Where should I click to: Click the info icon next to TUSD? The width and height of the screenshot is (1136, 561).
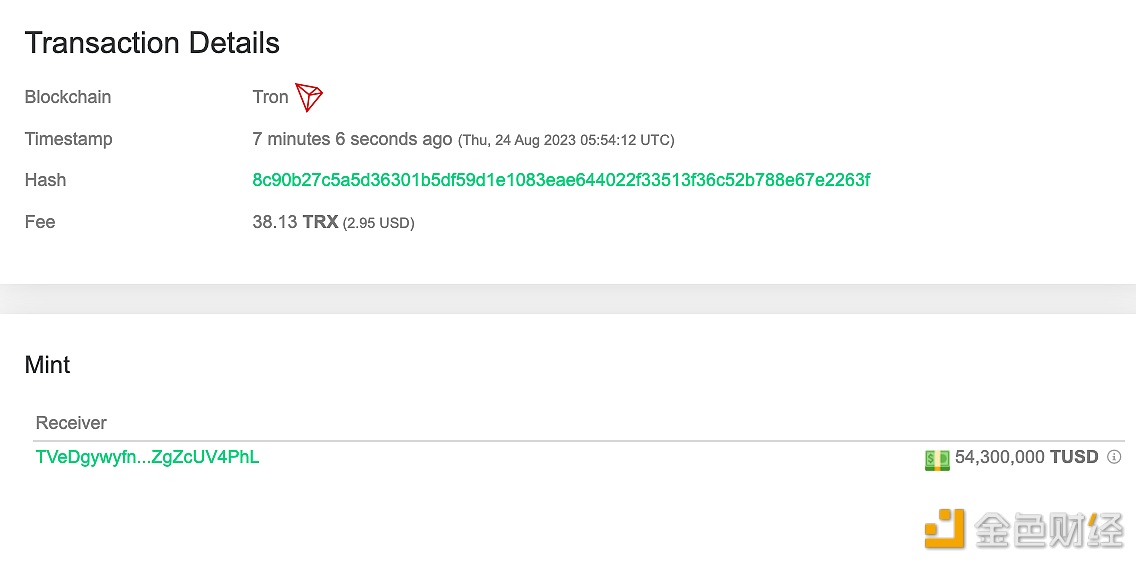click(1114, 457)
